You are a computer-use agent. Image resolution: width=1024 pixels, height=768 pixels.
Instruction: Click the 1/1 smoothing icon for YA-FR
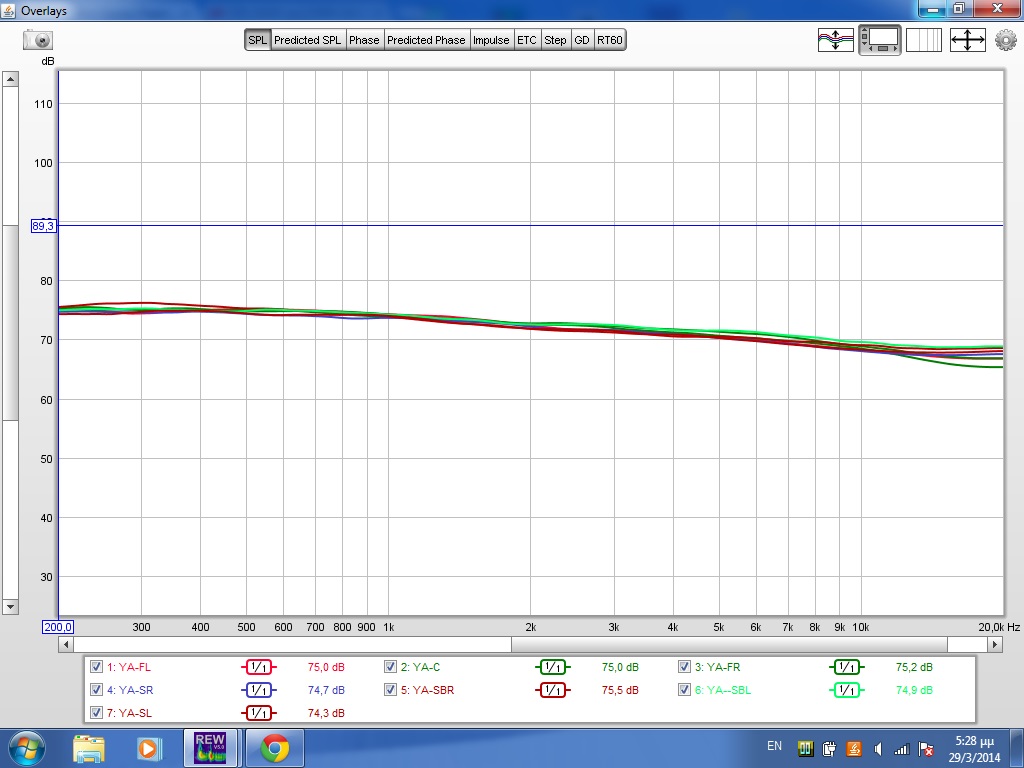846,667
